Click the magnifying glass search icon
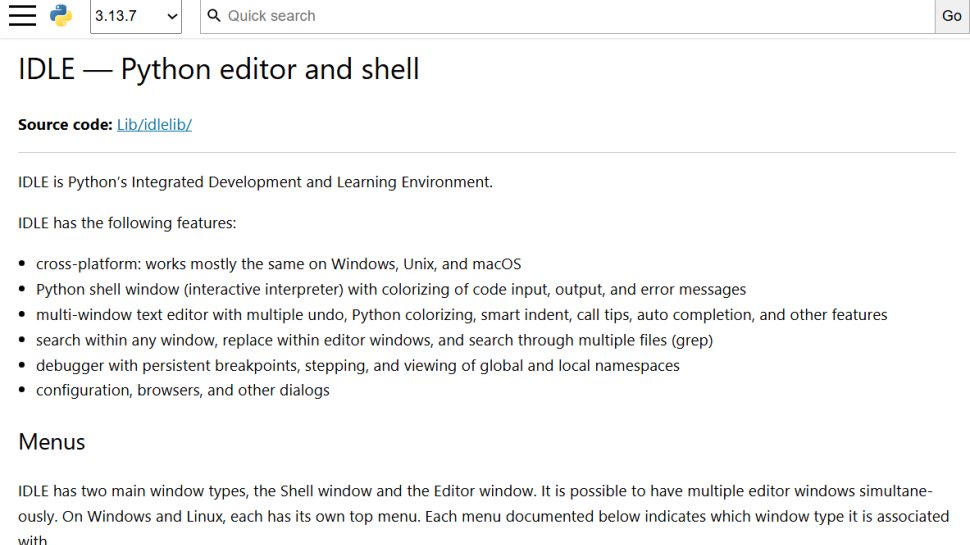 point(214,15)
